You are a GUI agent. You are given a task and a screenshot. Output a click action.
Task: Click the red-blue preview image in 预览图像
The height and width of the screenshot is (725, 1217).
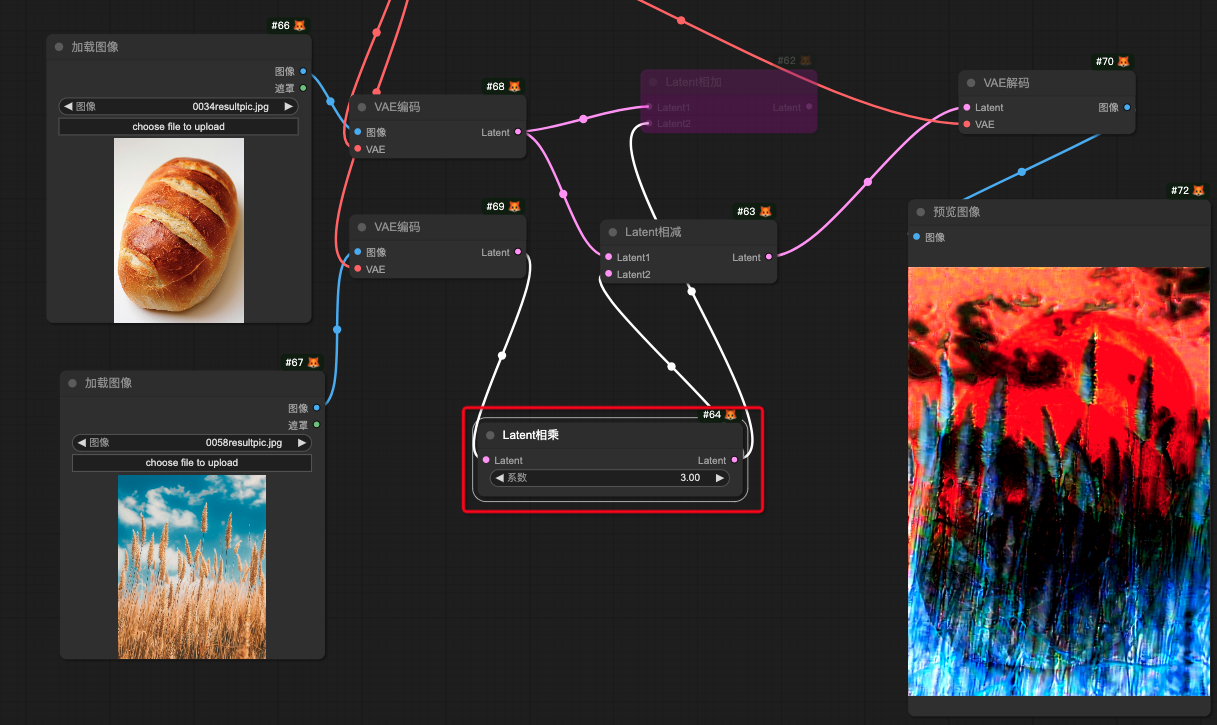1057,481
